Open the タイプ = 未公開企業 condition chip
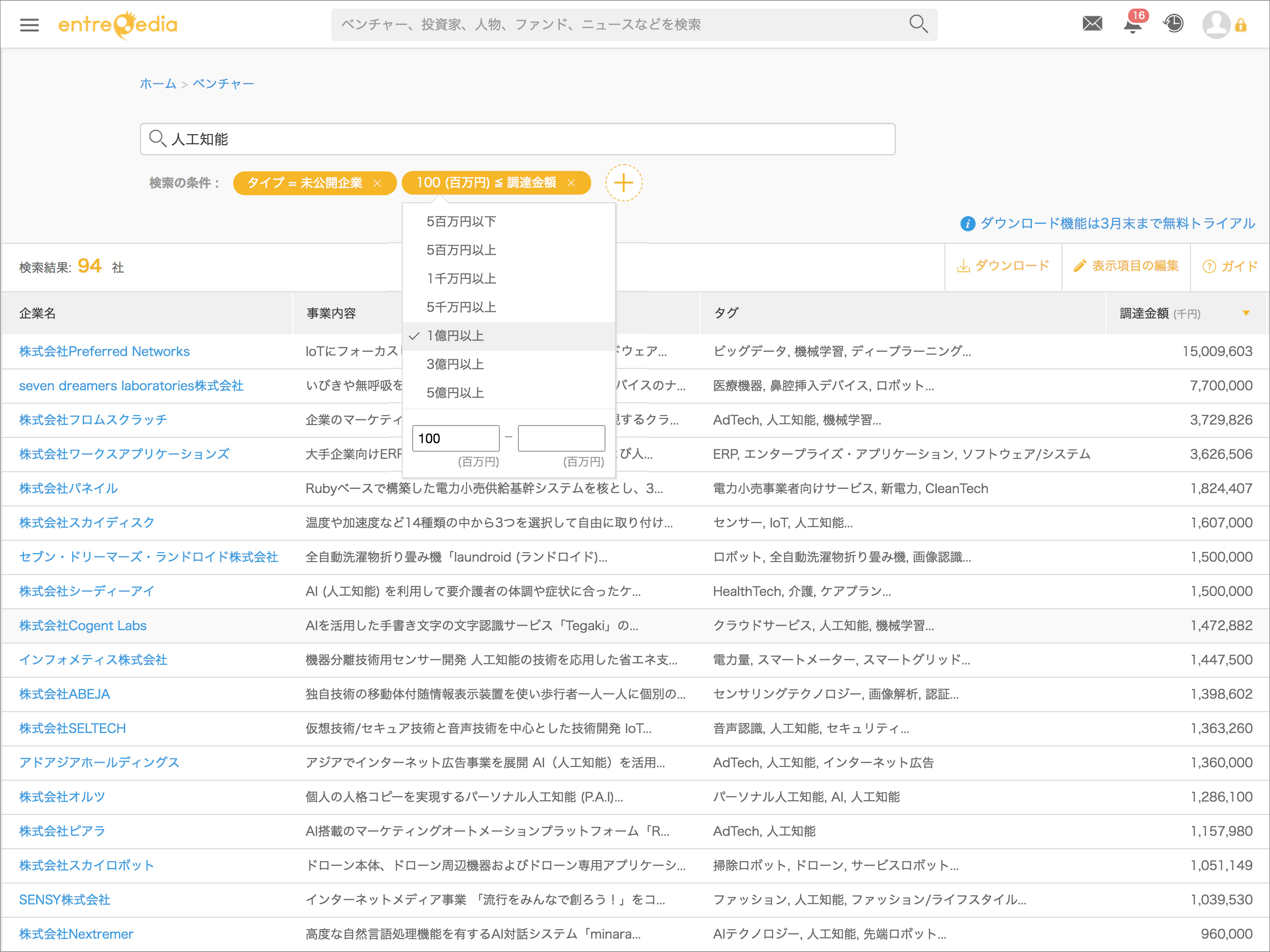Viewport: 1270px width, 952px height. tap(305, 183)
